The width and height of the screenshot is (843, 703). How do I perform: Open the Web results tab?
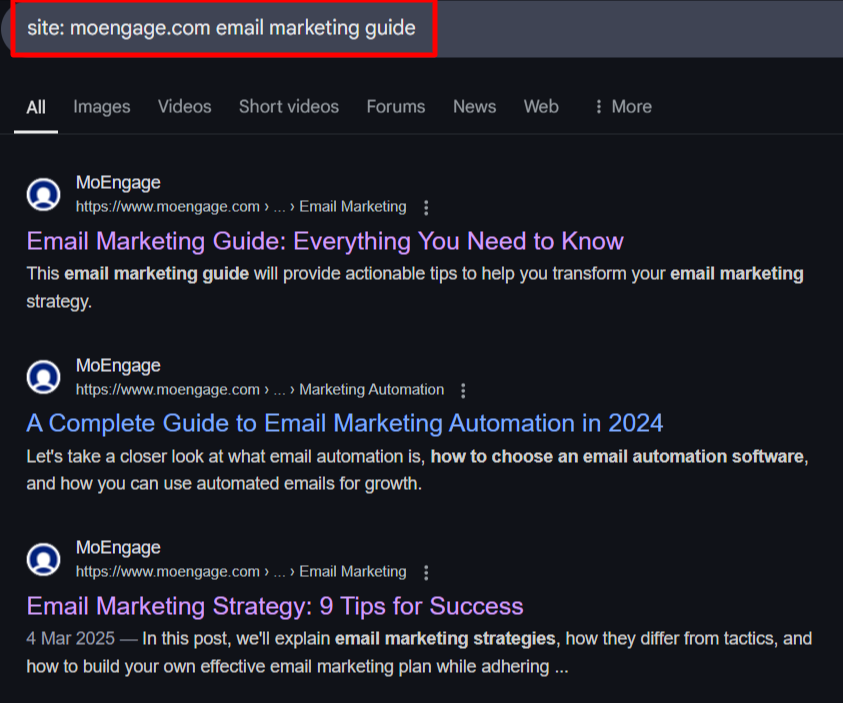[x=541, y=106]
